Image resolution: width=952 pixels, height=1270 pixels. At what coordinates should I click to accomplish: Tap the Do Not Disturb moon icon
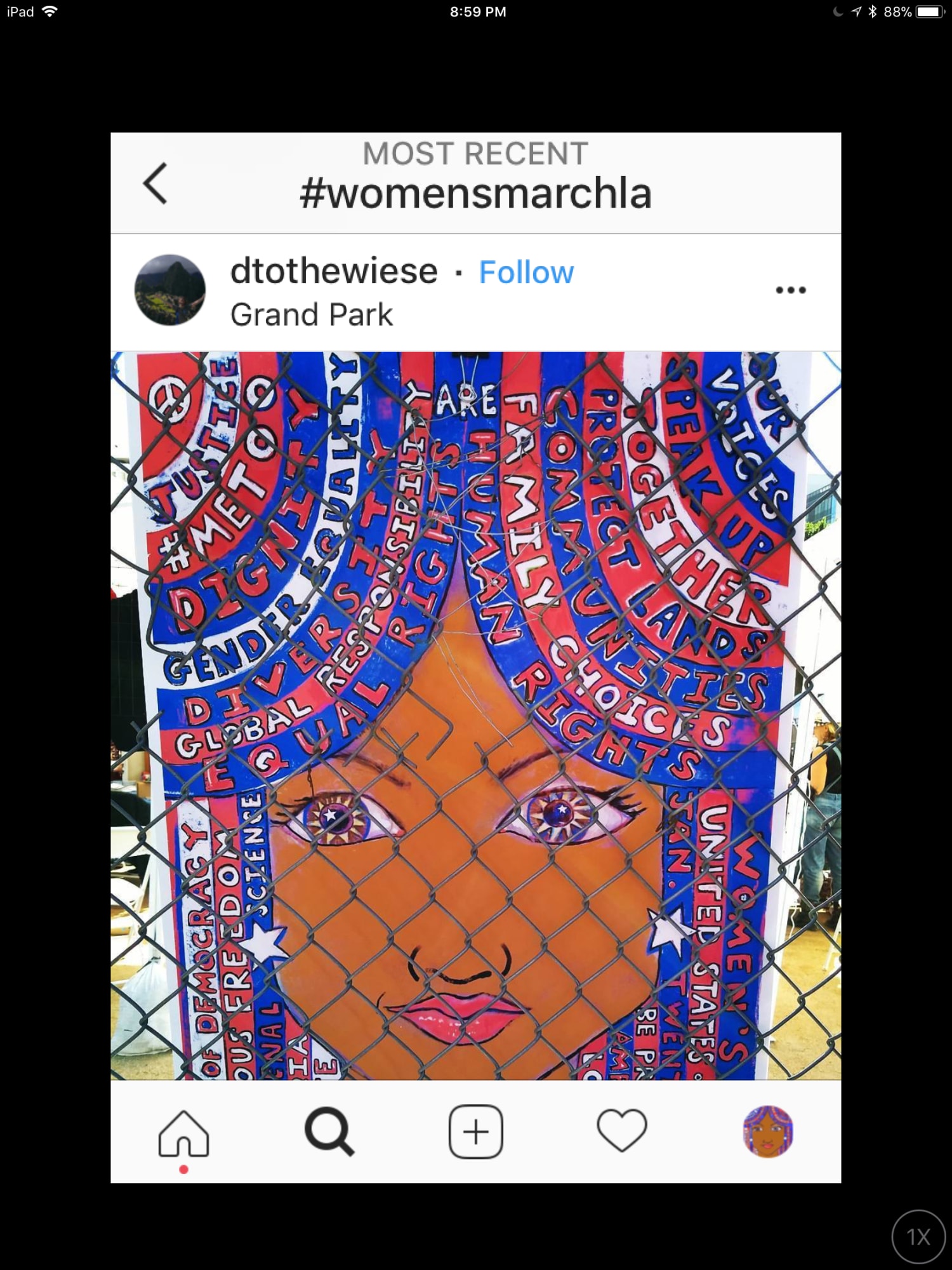click(838, 11)
